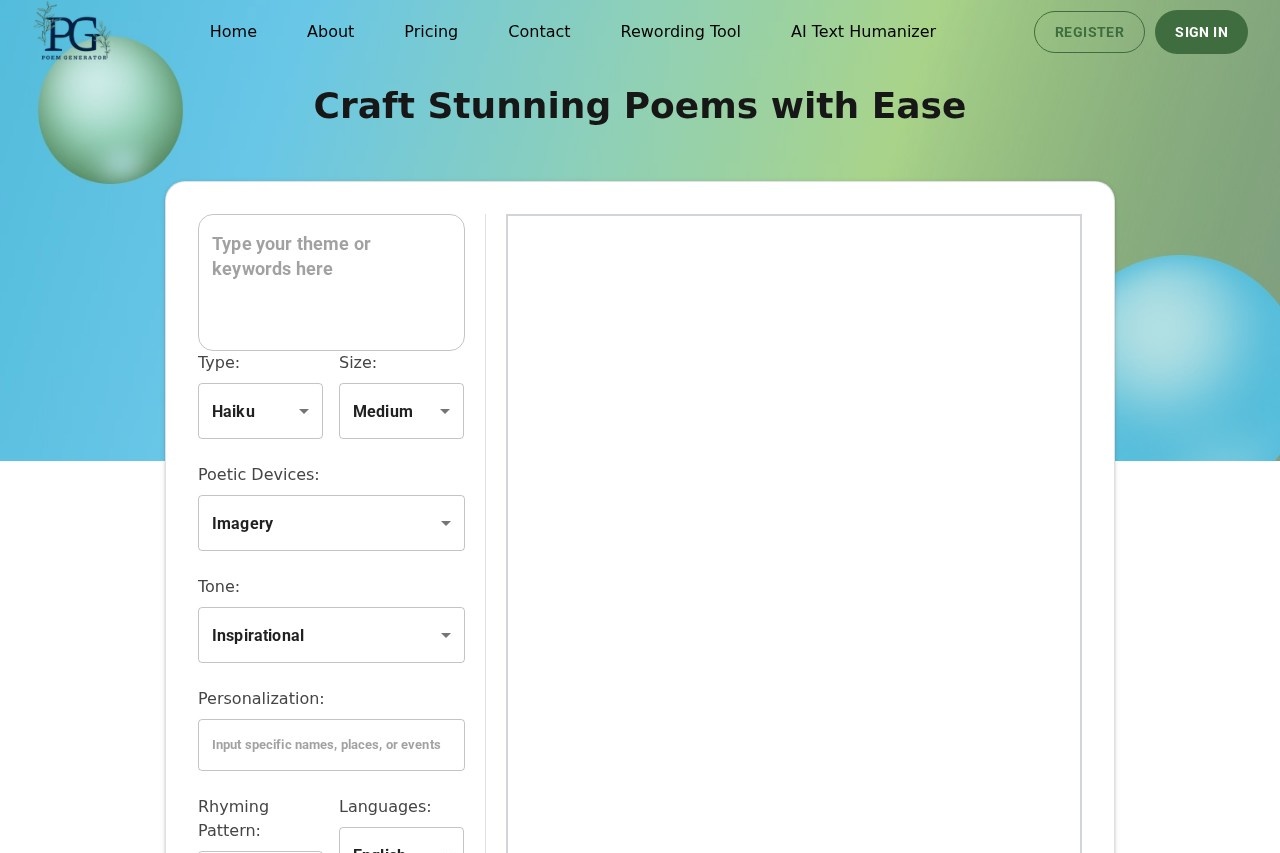The height and width of the screenshot is (853, 1280).
Task: Navigate to the Home page
Action: [233, 32]
